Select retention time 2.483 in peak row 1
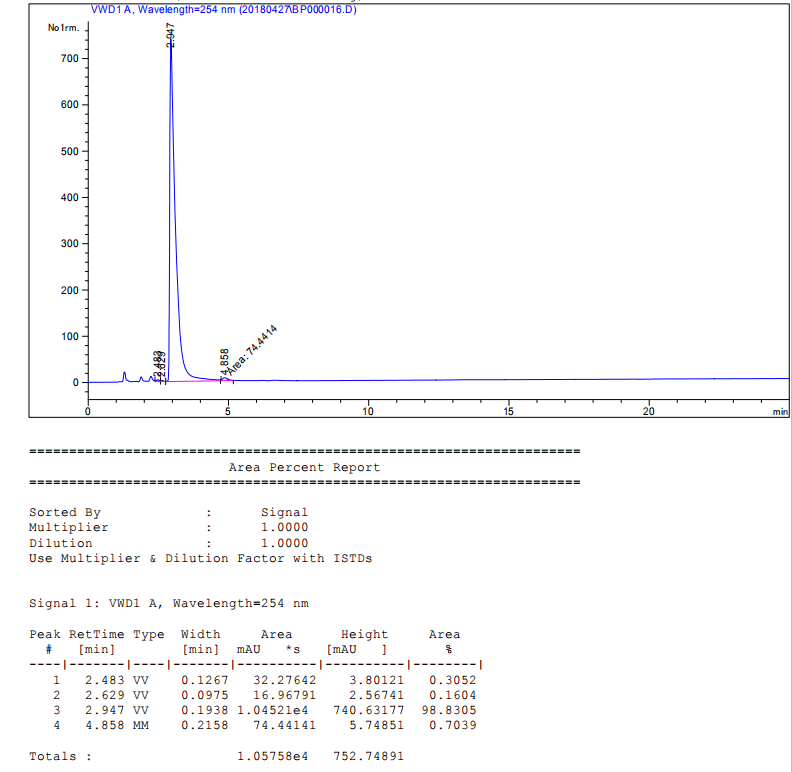This screenshot has height=772, width=792. pyautogui.click(x=104, y=680)
